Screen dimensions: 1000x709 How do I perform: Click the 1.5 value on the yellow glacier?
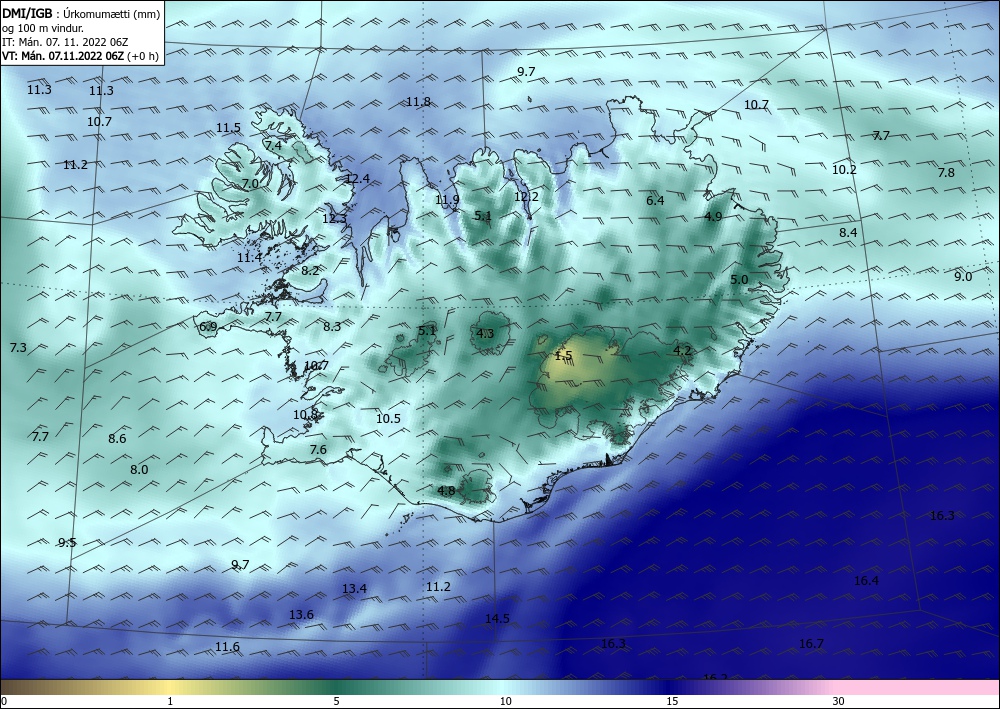pyautogui.click(x=564, y=356)
